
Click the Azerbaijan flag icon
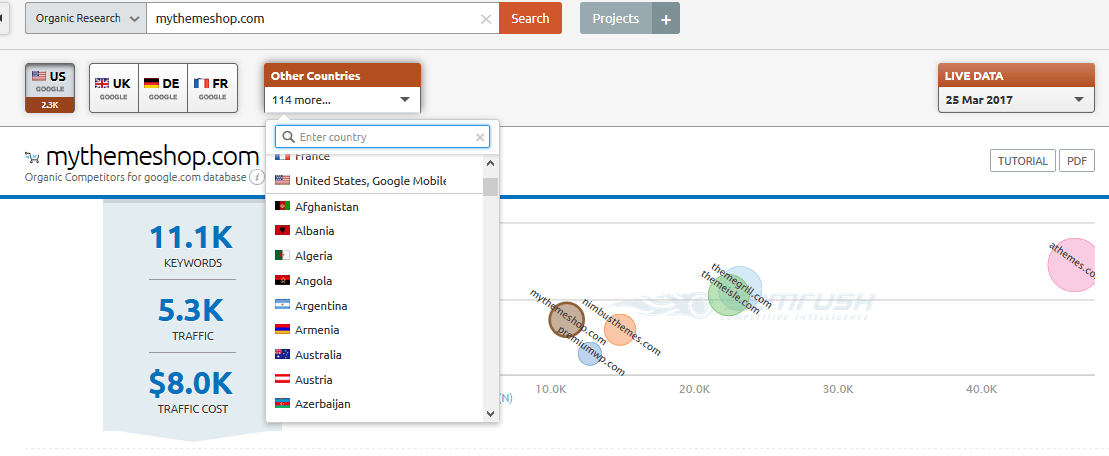(282, 404)
